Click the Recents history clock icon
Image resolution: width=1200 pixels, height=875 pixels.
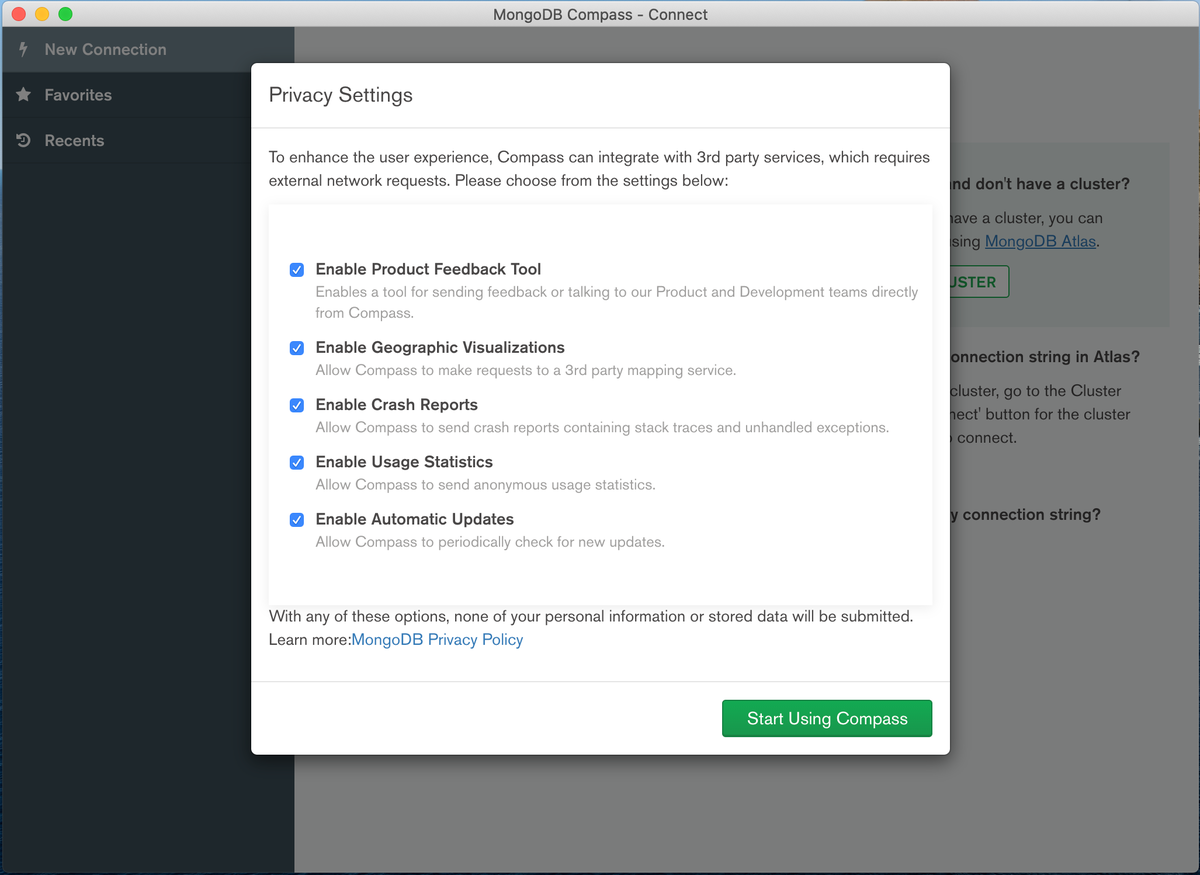coord(24,140)
